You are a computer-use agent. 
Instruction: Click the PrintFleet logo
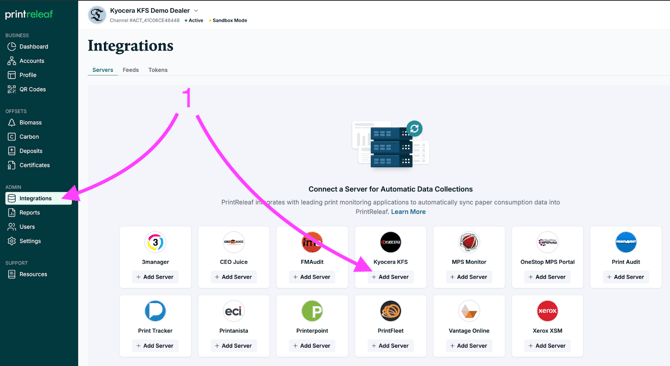click(x=391, y=311)
